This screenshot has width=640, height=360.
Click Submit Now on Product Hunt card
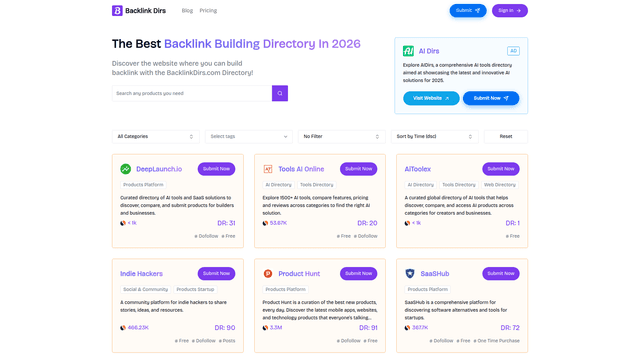358,273
